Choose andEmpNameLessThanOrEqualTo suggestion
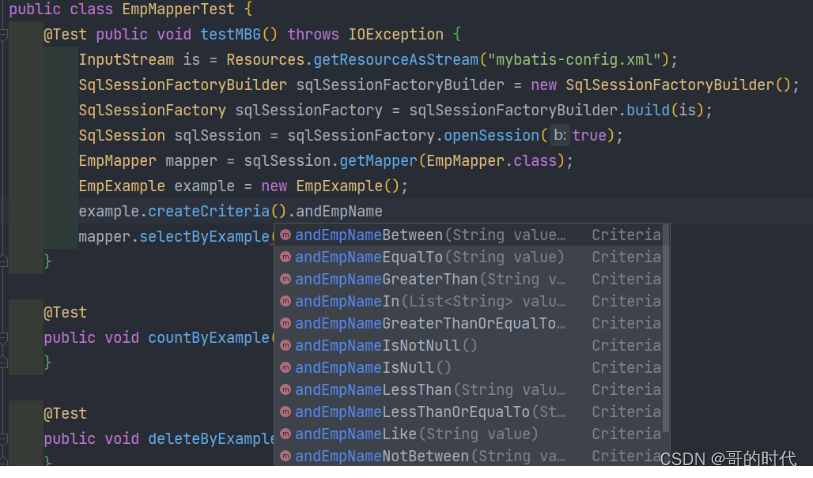813x478 pixels. [471, 412]
